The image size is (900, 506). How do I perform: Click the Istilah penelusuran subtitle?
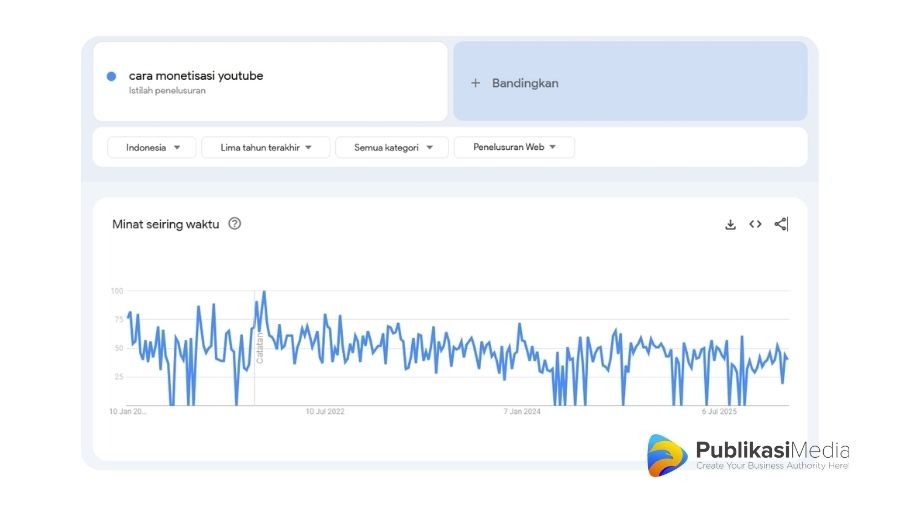tap(167, 91)
